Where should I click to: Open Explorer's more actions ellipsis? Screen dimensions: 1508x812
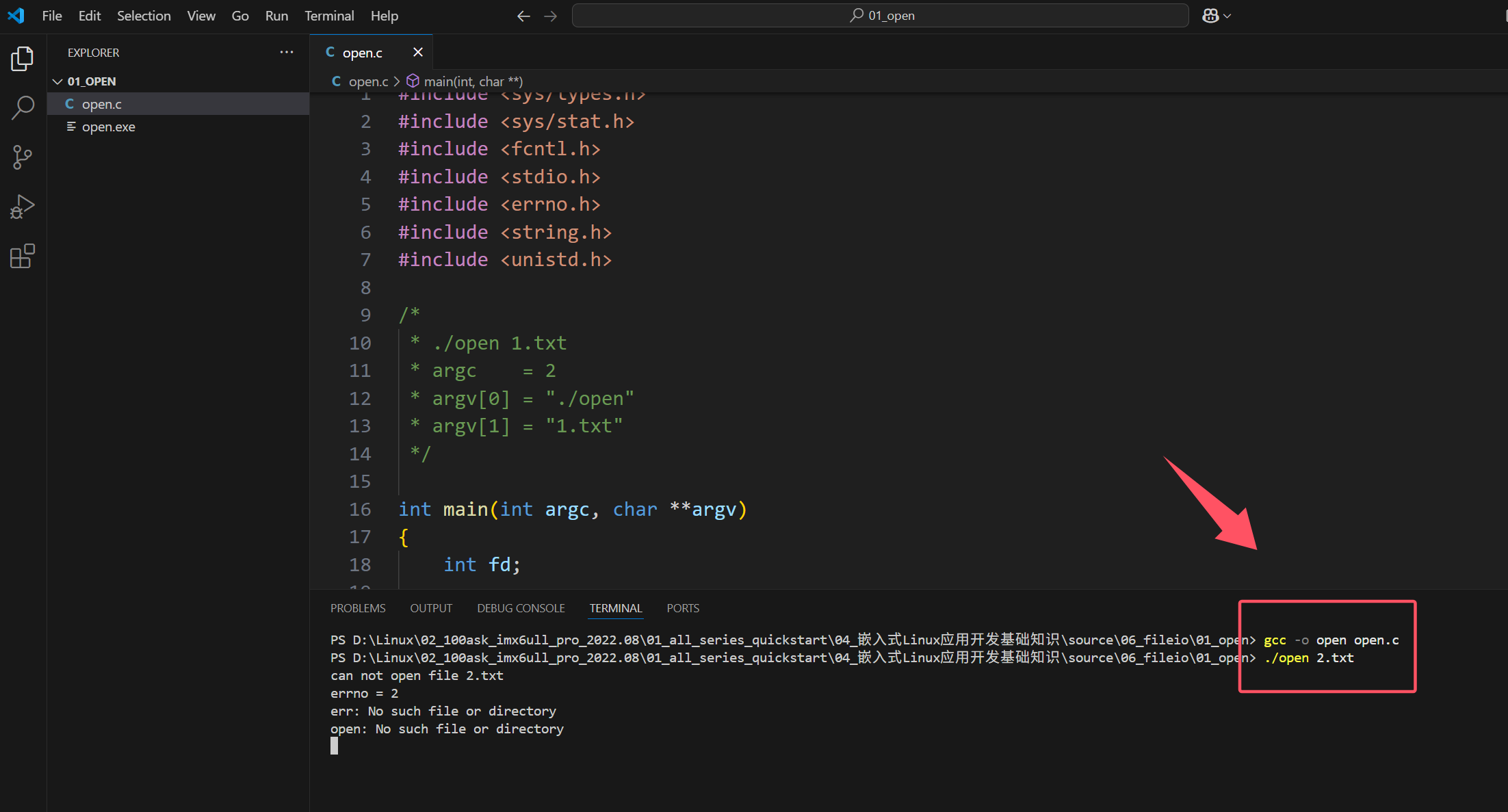point(286,53)
